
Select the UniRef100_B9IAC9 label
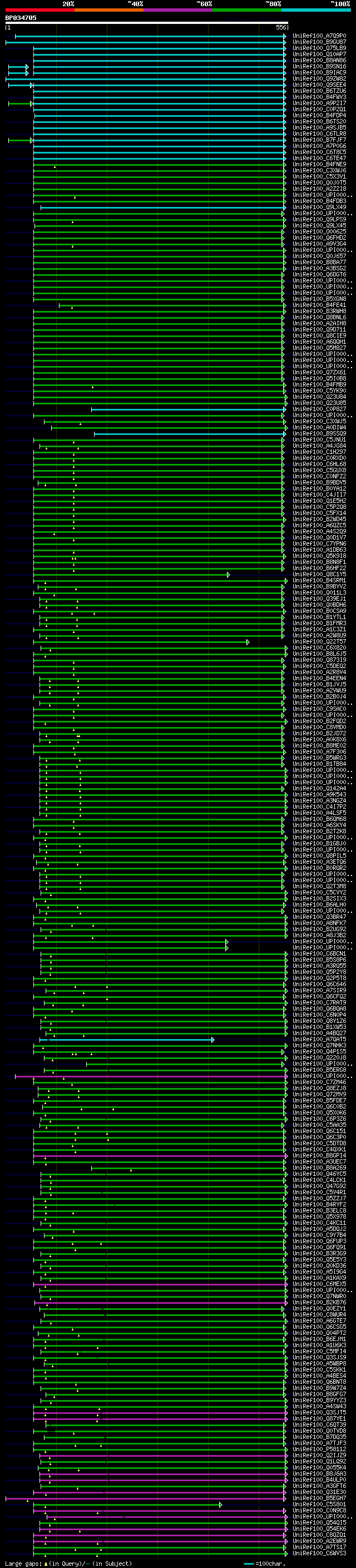[319, 72]
